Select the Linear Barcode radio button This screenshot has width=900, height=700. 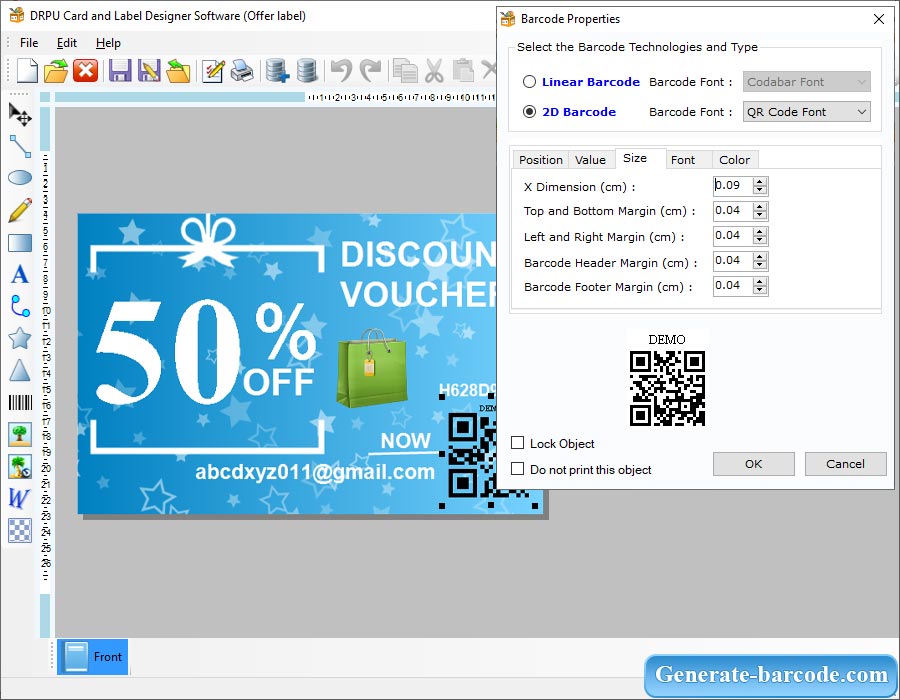[x=529, y=82]
